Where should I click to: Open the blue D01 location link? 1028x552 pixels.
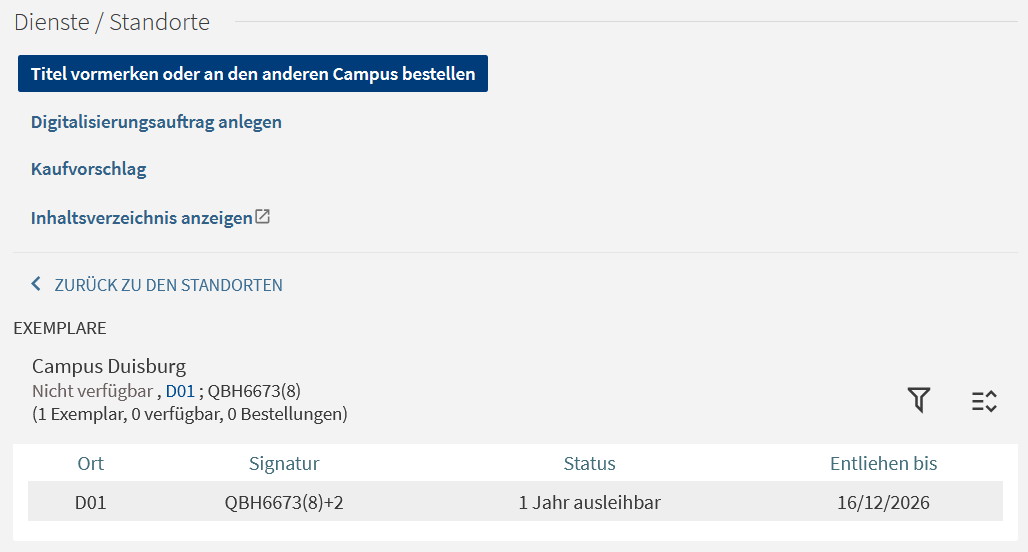tap(180, 391)
